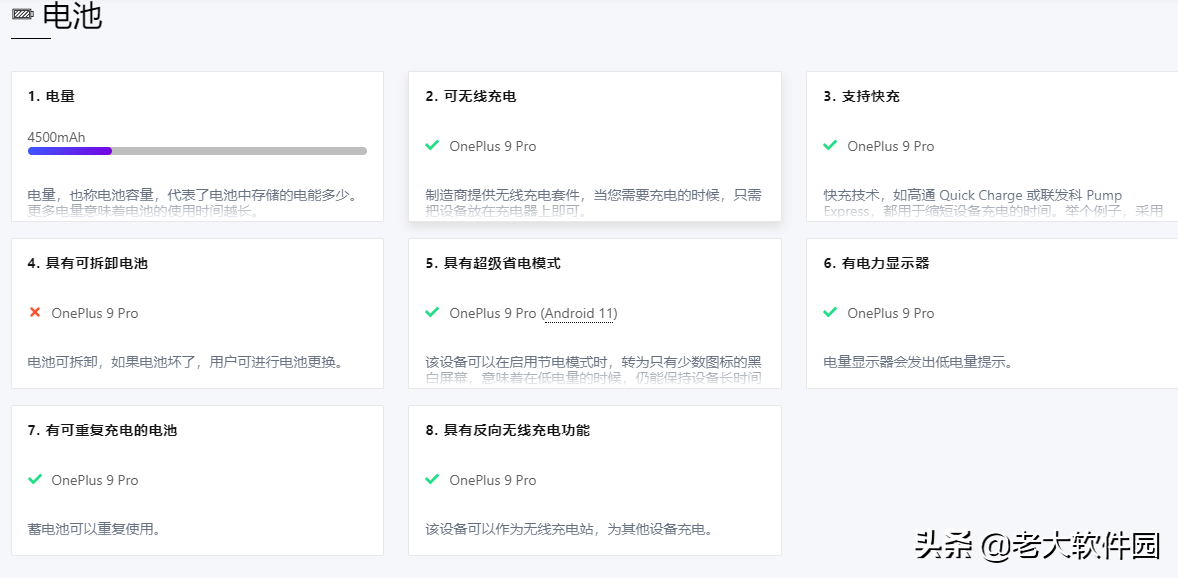The width and height of the screenshot is (1178, 578).
Task: Open the 6. 有电力显示器 card title
Action: 876,263
